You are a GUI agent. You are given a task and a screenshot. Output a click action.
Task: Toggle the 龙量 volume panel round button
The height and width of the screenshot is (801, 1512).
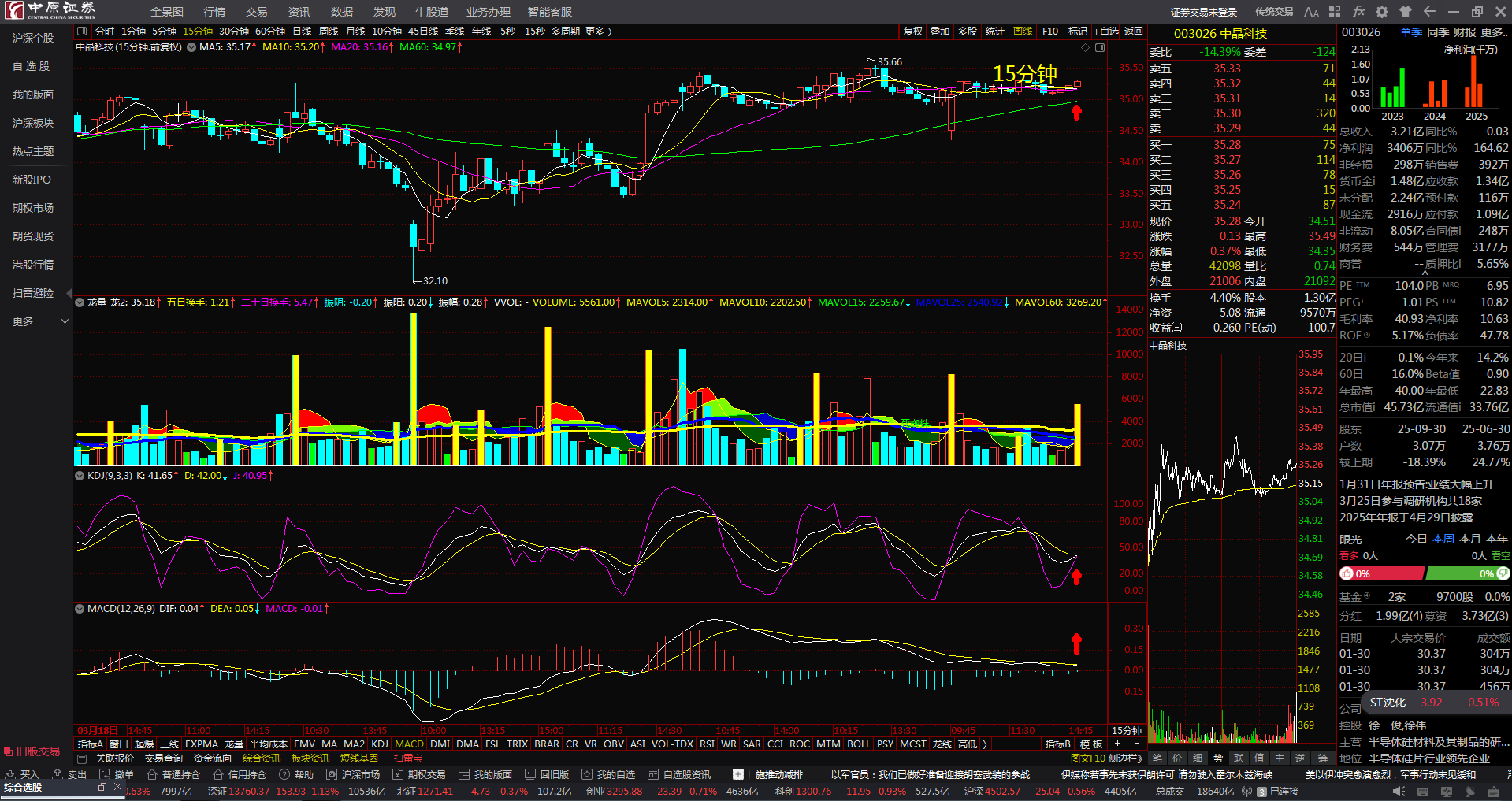pyautogui.click(x=80, y=302)
